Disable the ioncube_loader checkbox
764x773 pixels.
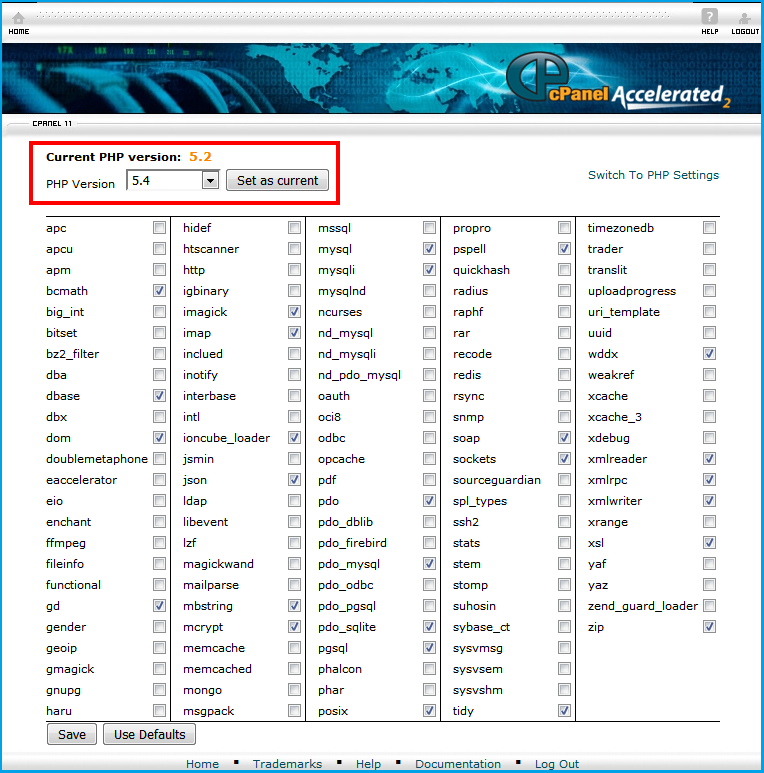294,438
